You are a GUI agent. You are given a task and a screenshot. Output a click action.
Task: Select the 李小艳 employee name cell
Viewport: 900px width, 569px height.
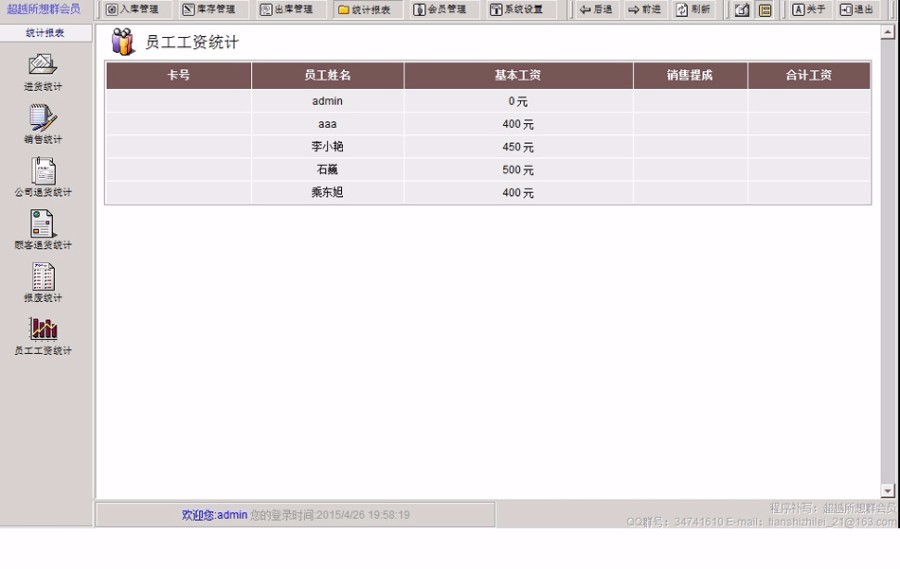click(327, 147)
